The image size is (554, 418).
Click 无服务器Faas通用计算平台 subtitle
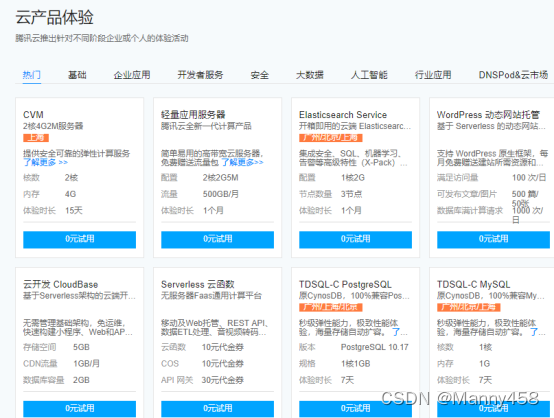click(x=211, y=296)
